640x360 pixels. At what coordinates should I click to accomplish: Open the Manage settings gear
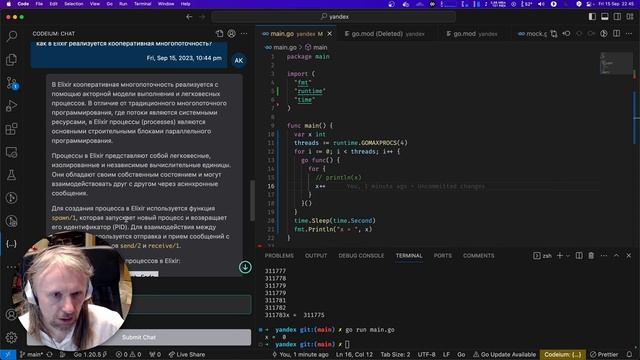click(11, 338)
